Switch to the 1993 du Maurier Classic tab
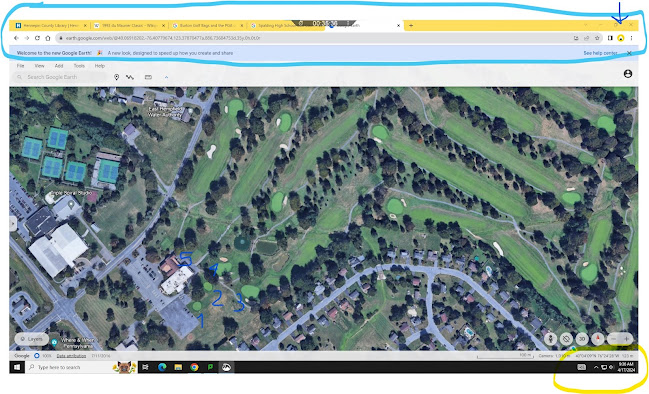Screen dimensions: 649x394 [129, 25]
